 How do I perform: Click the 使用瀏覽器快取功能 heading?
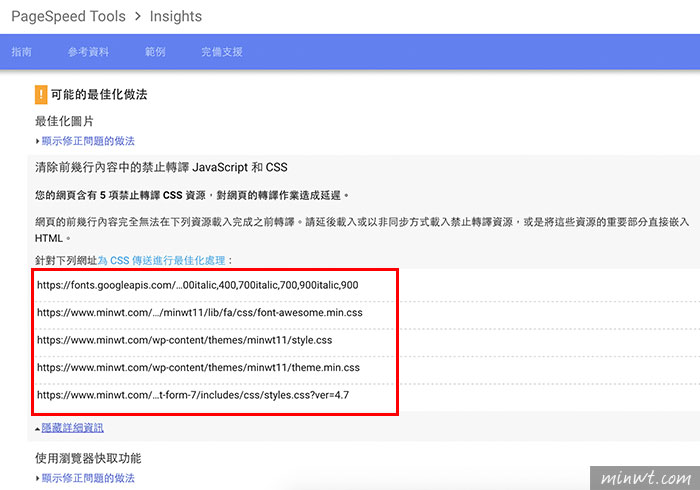(x=88, y=458)
